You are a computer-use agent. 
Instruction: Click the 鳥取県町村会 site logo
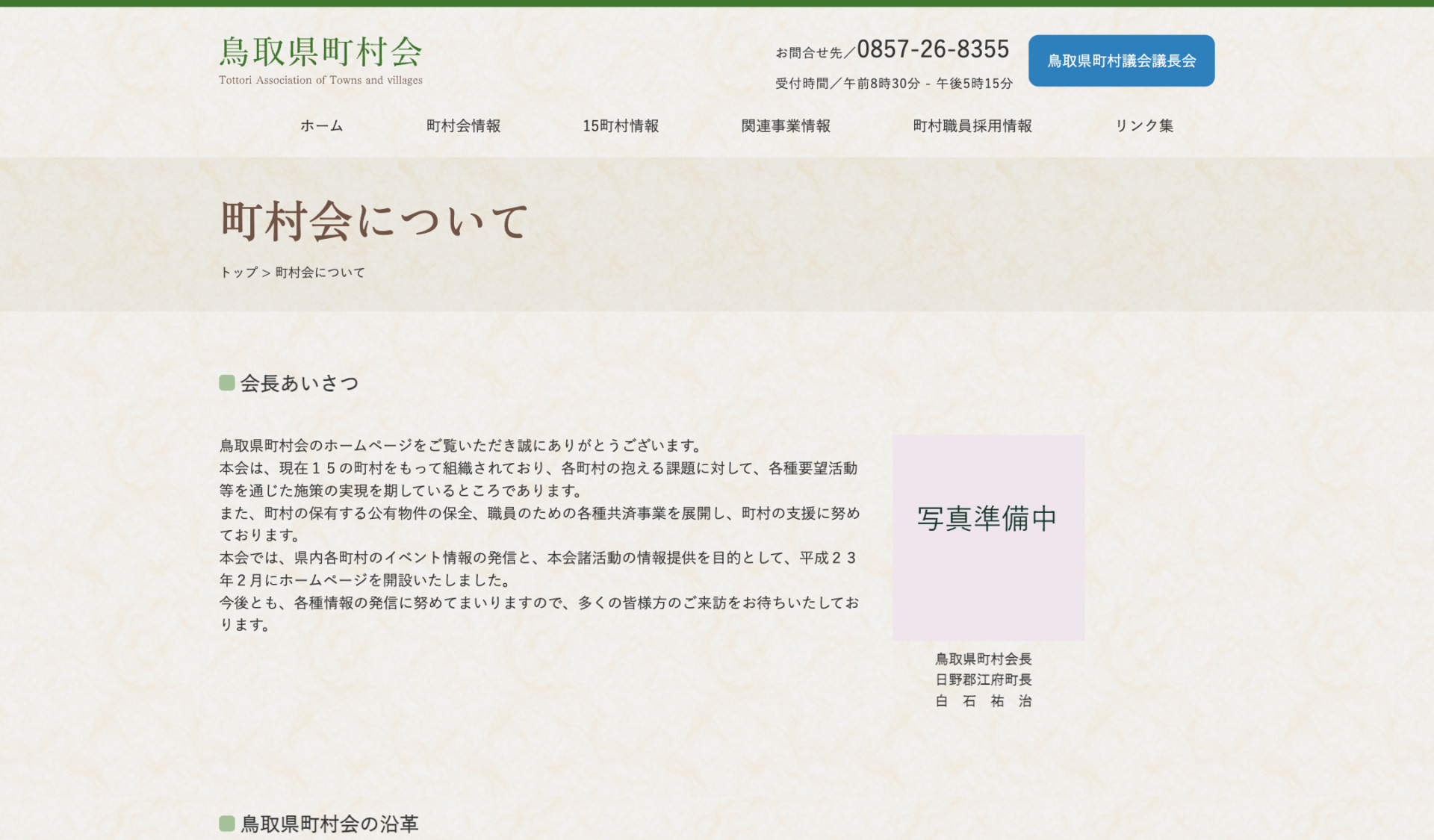point(320,60)
